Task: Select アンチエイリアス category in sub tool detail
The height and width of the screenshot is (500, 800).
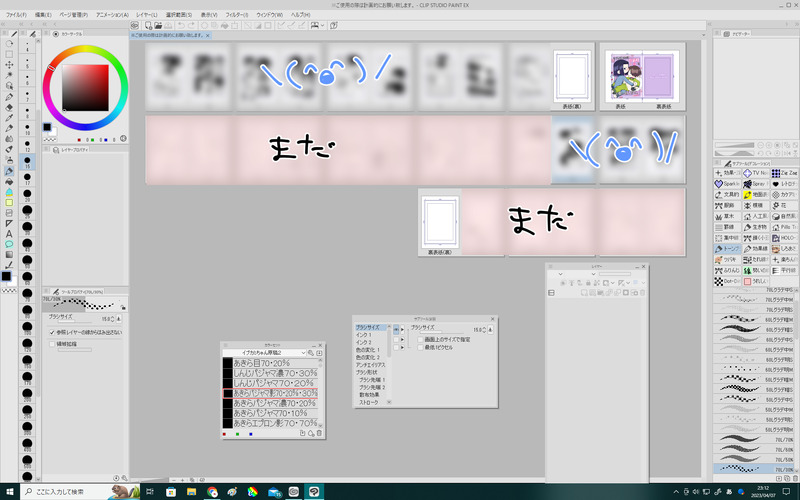Action: click(x=370, y=365)
